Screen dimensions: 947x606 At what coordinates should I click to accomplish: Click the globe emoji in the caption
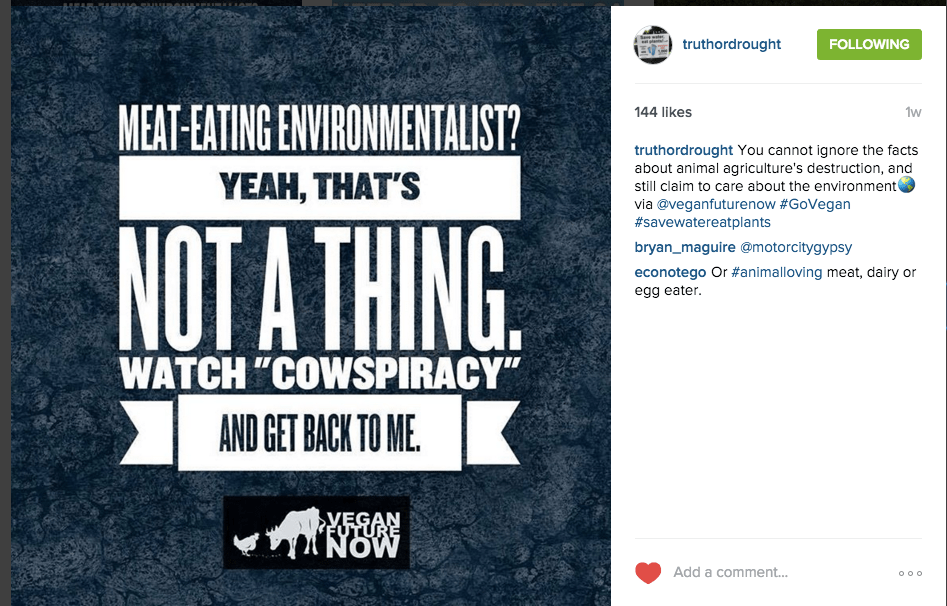coord(907,186)
